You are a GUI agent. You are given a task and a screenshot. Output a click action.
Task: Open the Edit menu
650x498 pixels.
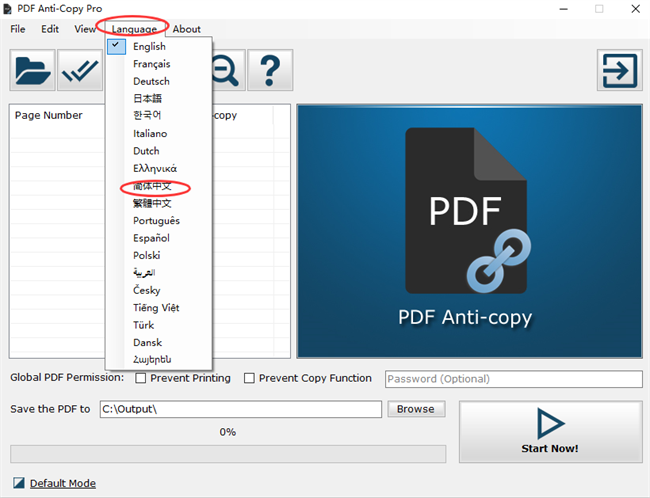pos(50,29)
